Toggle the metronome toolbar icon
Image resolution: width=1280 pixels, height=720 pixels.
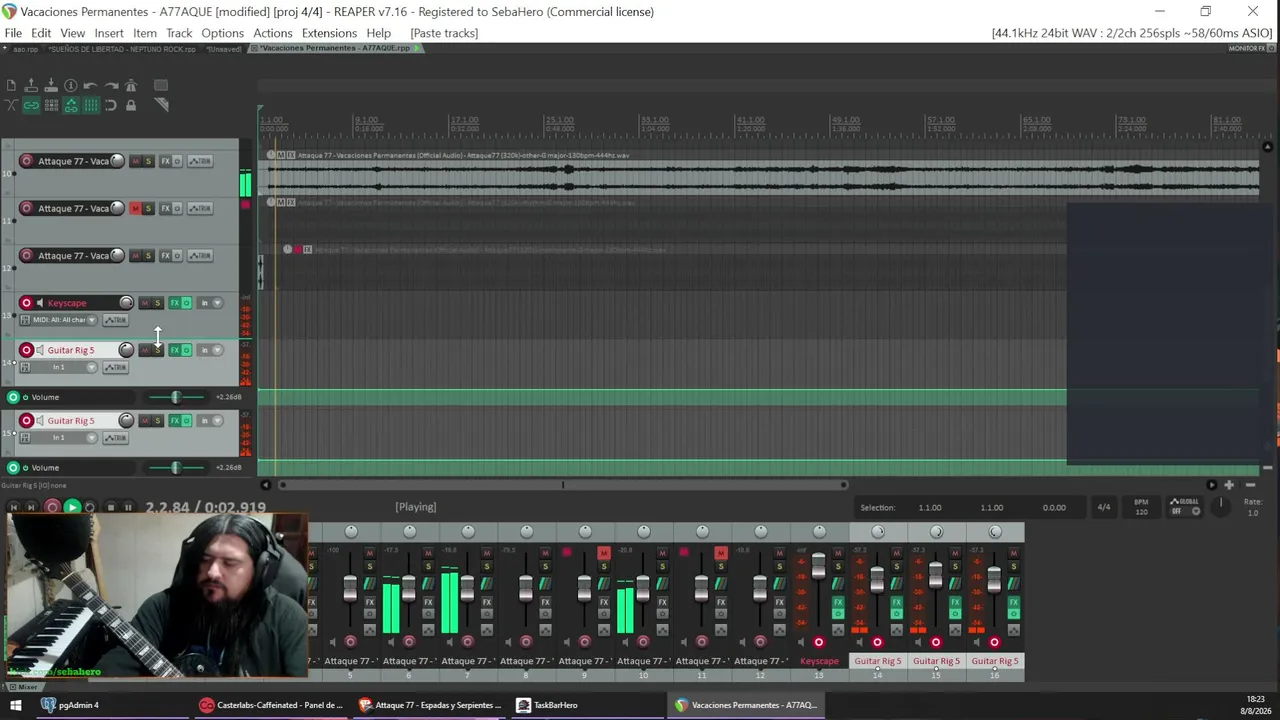pyautogui.click(x=131, y=86)
